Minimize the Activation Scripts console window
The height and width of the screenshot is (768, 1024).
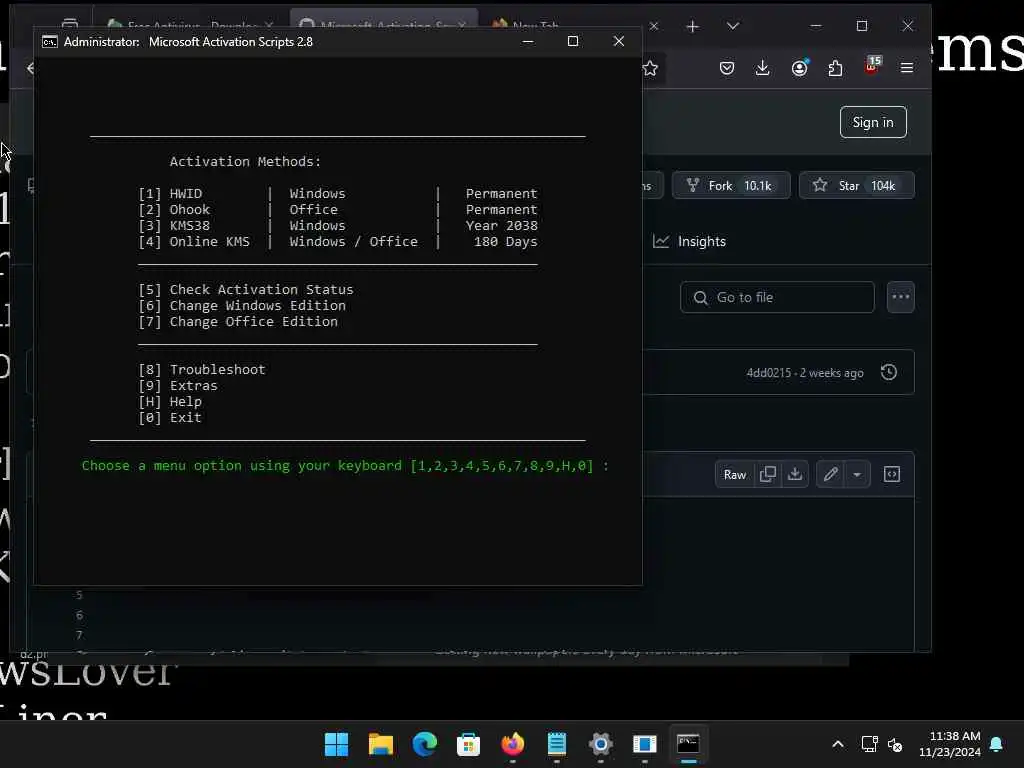pos(528,41)
